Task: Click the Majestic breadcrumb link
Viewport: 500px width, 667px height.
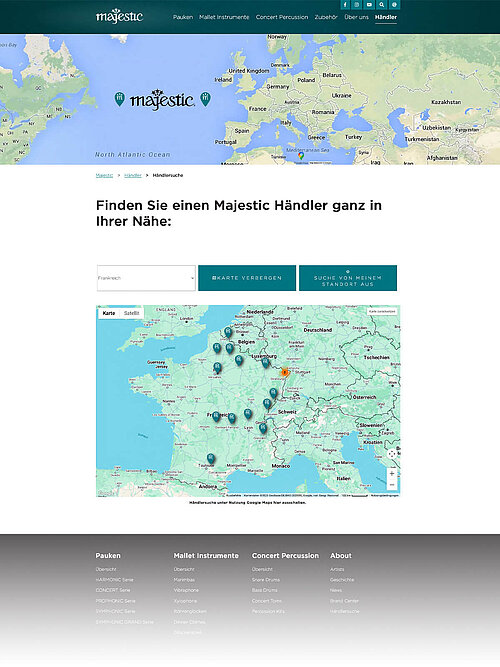Action: (104, 175)
